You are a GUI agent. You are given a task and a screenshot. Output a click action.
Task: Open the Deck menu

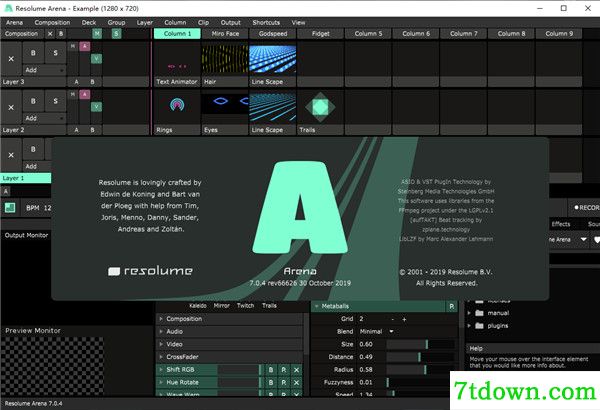[x=89, y=23]
